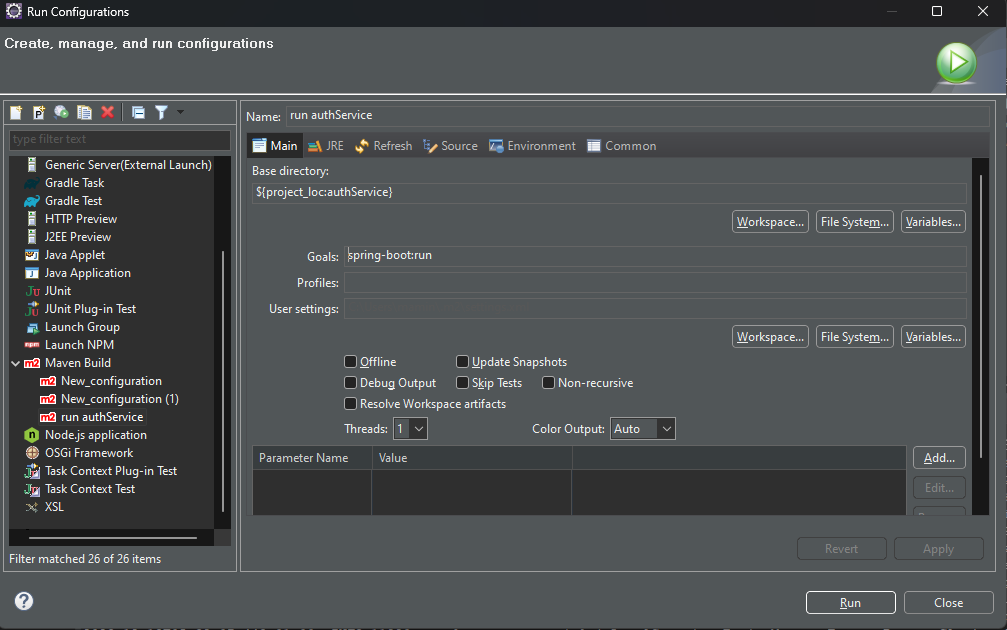Select the Java Application type

pos(87,273)
